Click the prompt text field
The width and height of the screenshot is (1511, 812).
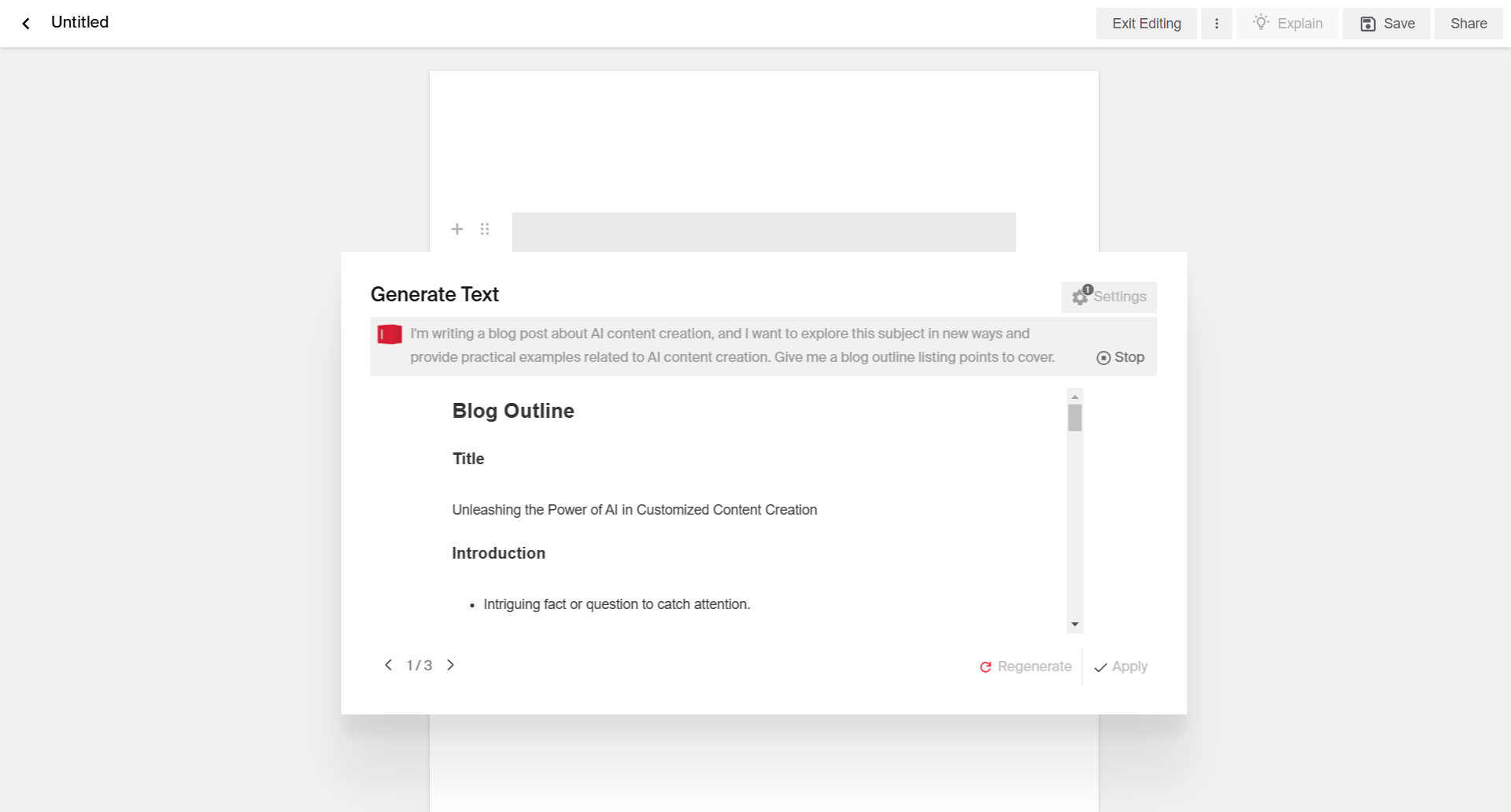(732, 345)
